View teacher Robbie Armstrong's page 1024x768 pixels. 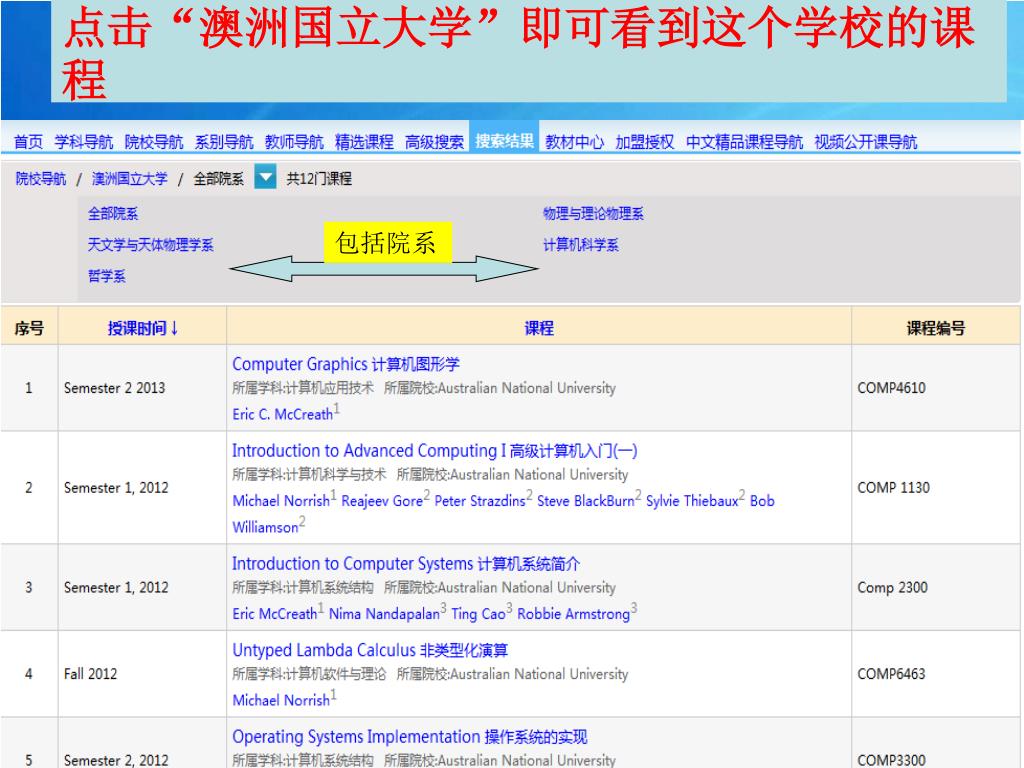pyautogui.click(x=574, y=614)
